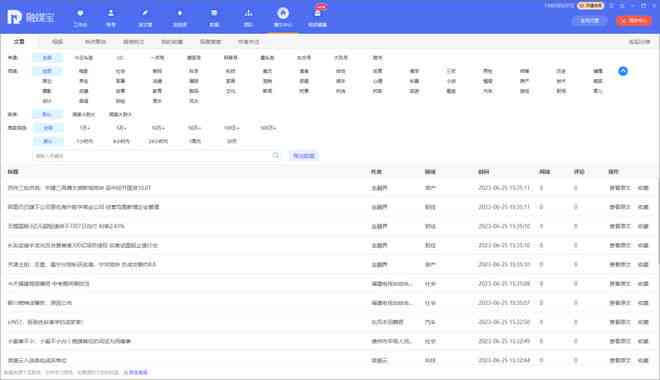Screen dimensions: 660x380
Task: Select the 7天内 time filter
Action: pos(194,141)
